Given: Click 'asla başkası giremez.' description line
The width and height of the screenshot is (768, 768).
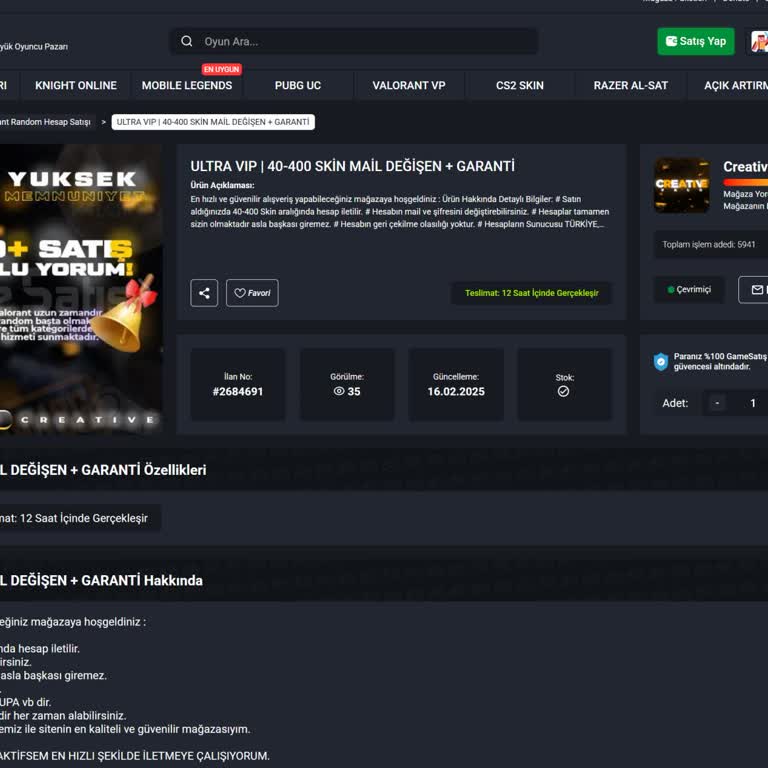Looking at the screenshot, I should [x=53, y=675].
